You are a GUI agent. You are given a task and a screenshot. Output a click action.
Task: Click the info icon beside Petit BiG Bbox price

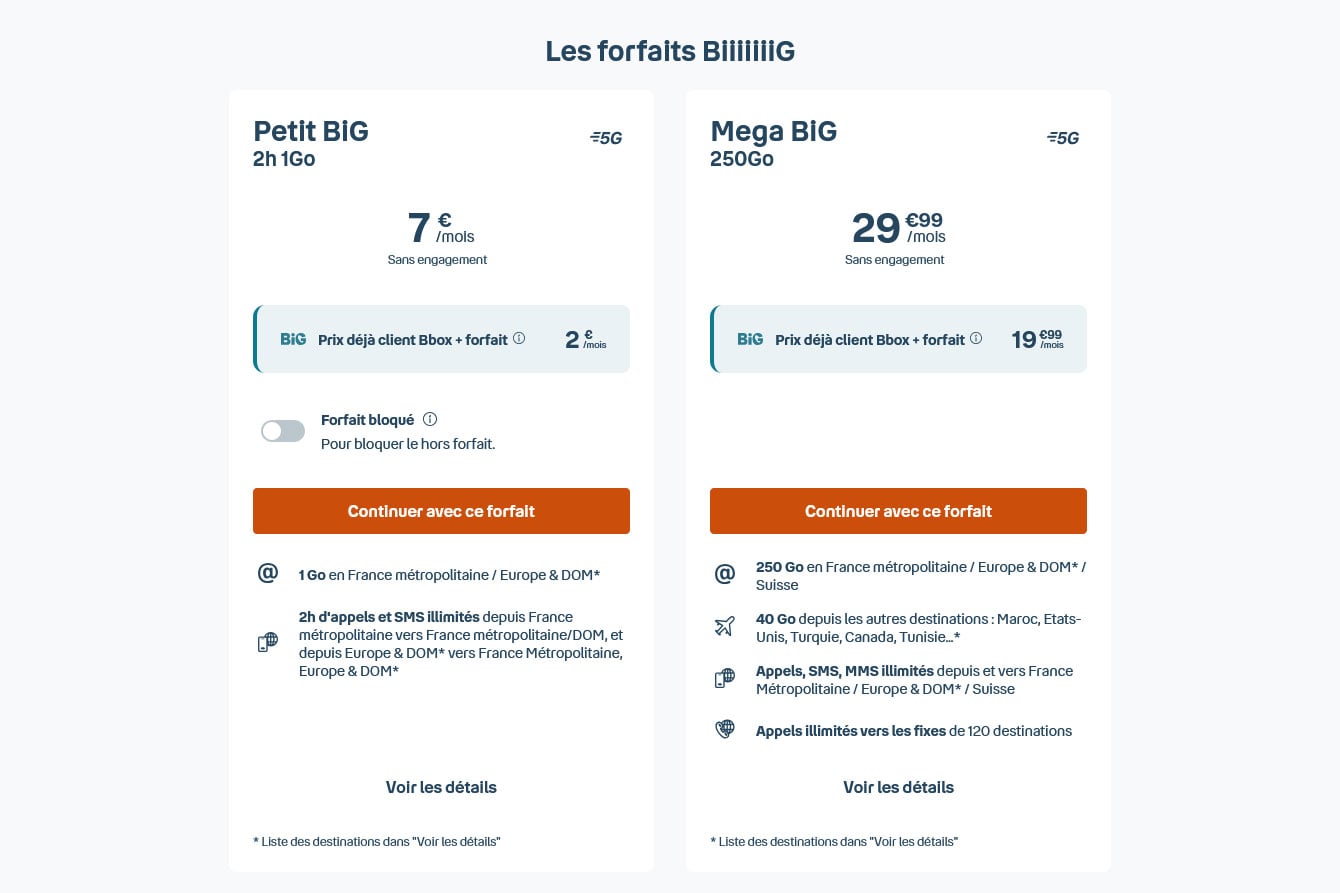pos(519,338)
